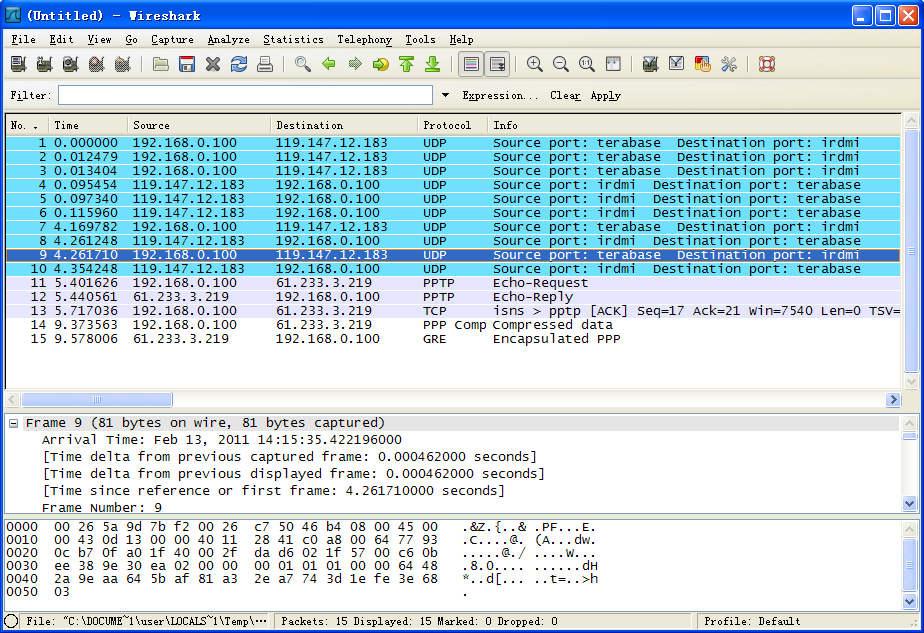Open the Edit menu
Image resolution: width=924 pixels, height=633 pixels.
(x=61, y=39)
